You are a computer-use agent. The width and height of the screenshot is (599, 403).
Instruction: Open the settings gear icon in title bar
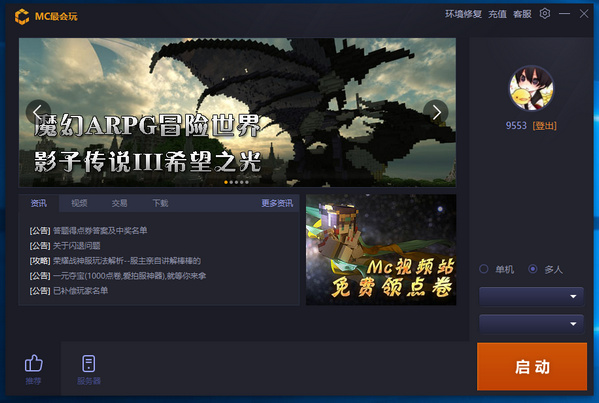pos(545,14)
